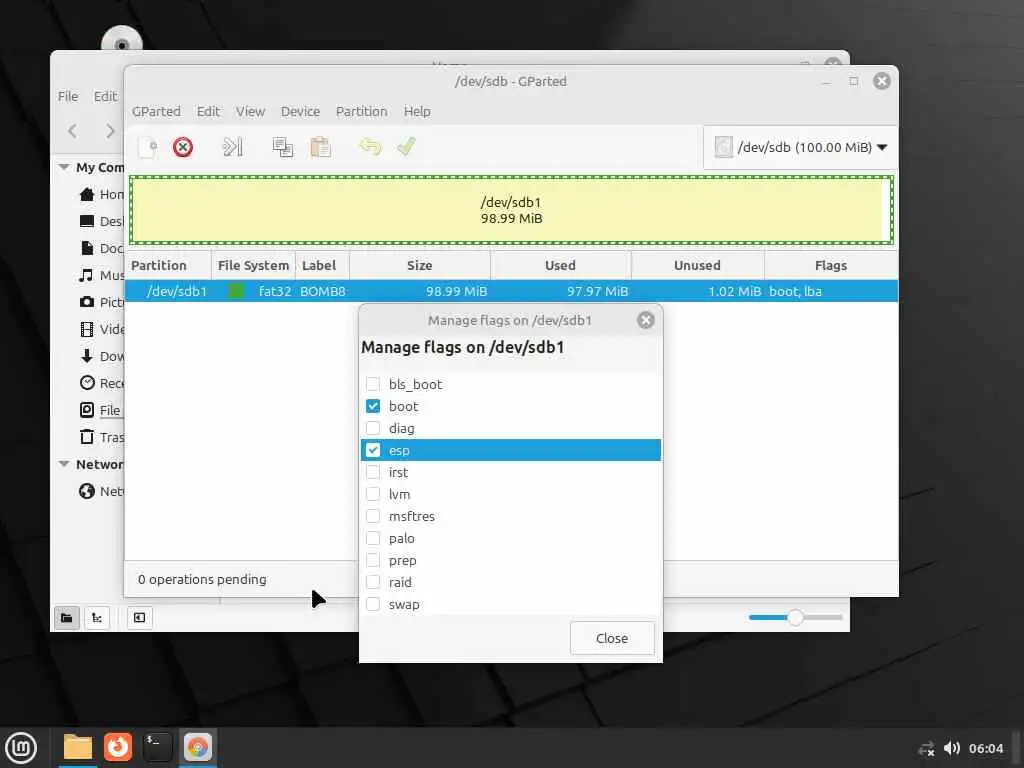Click the New partition toolbar icon
Viewport: 1024px width, 768px height.
coord(148,147)
